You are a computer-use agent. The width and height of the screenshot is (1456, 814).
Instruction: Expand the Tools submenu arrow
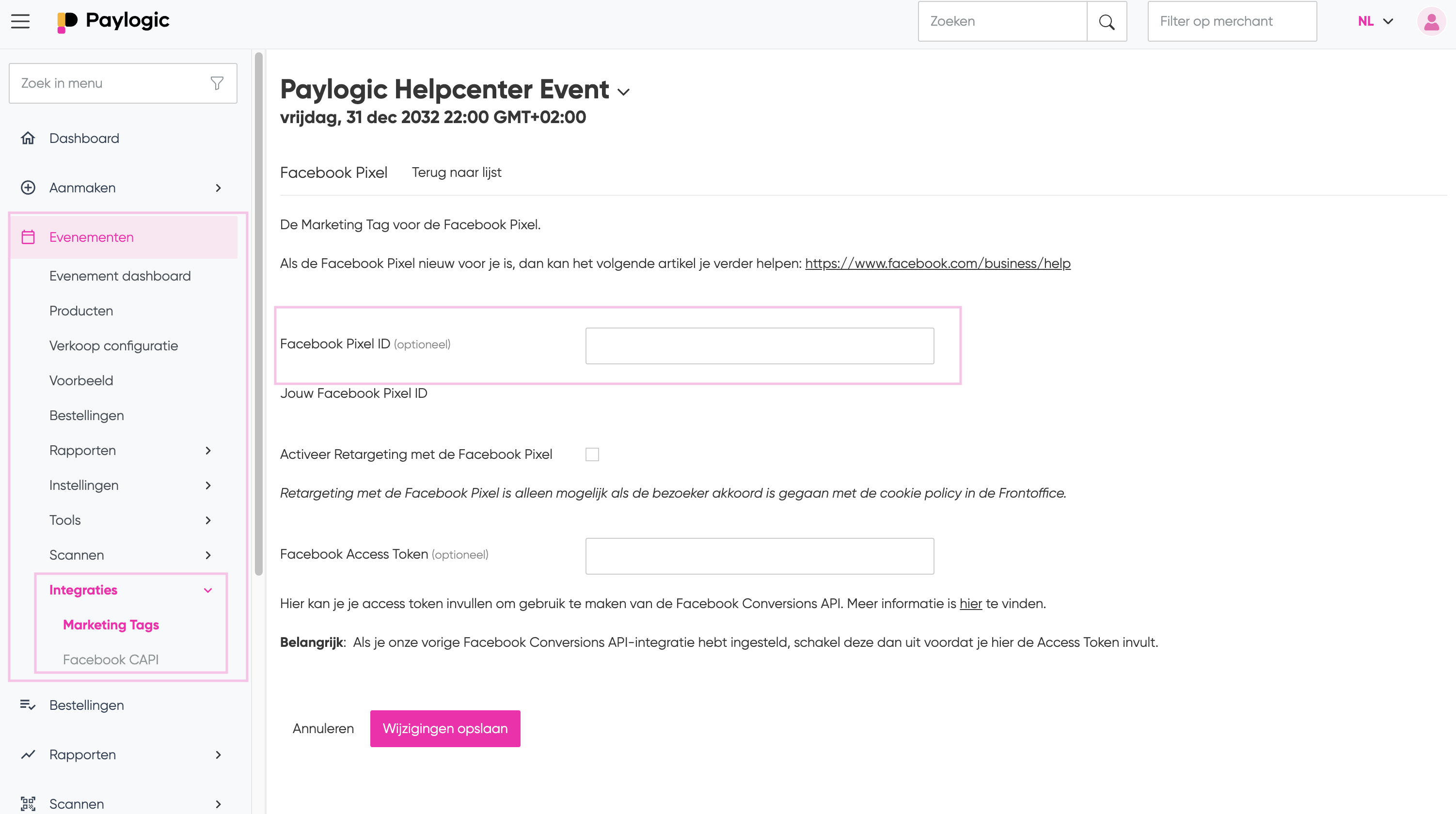(x=208, y=520)
